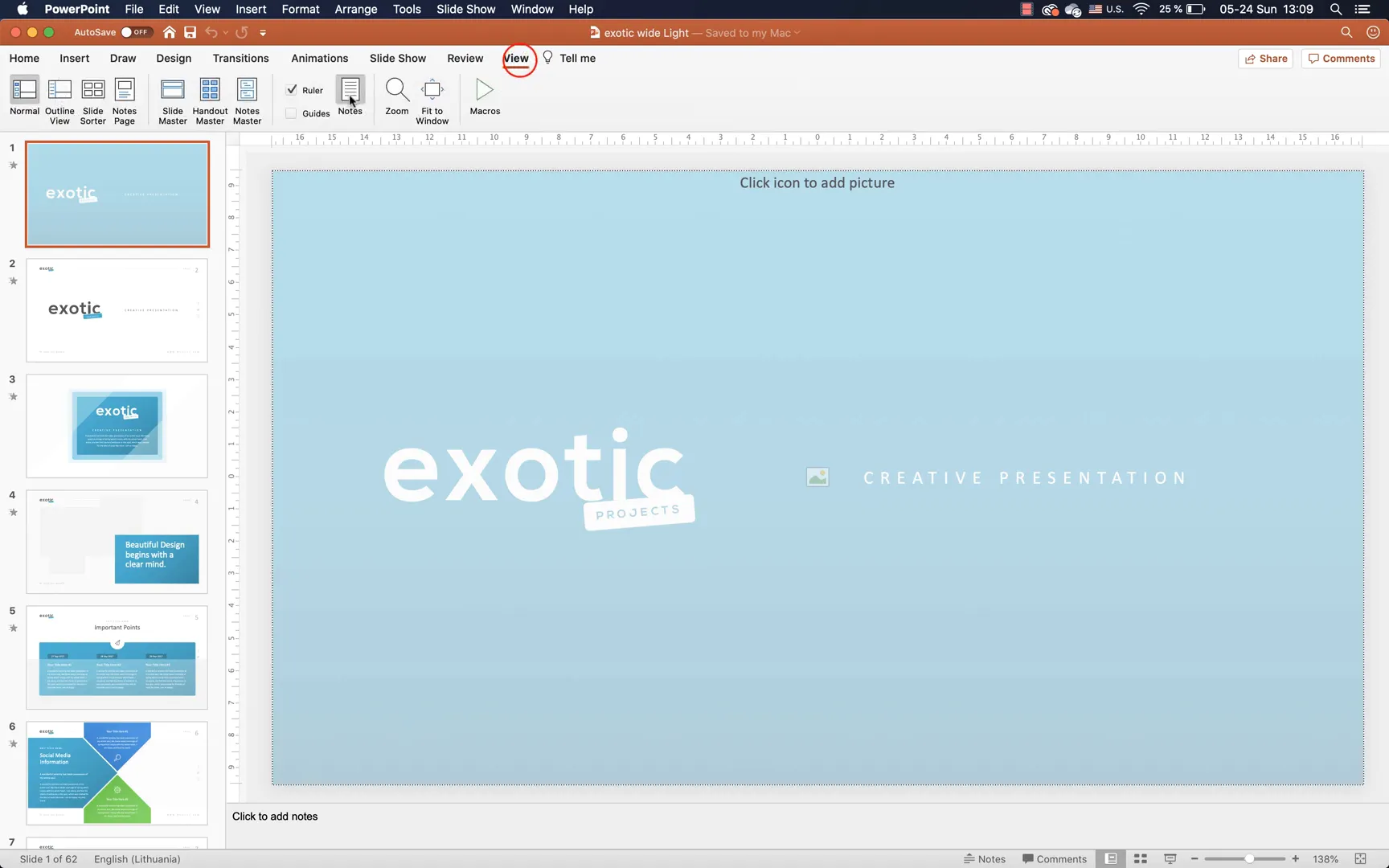Screen dimensions: 1389x868
Task: Open the Slide Master editor
Action: [173, 96]
